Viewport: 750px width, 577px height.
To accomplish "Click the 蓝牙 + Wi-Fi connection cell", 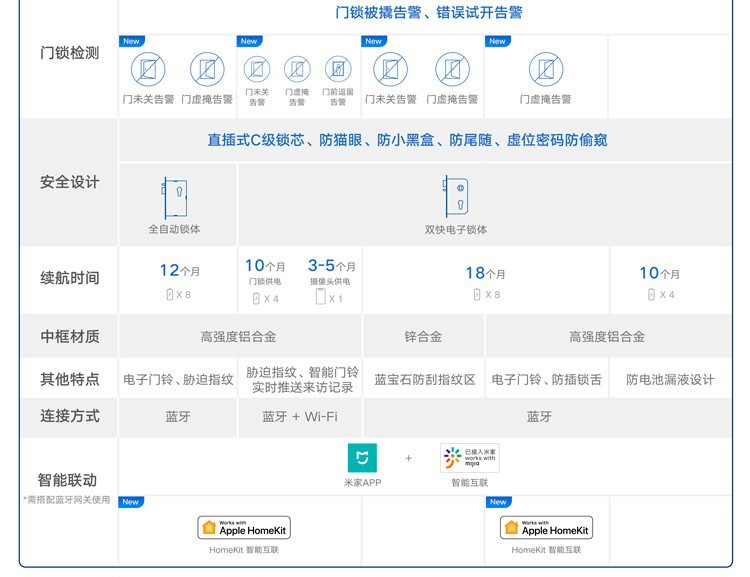I will coord(300,416).
